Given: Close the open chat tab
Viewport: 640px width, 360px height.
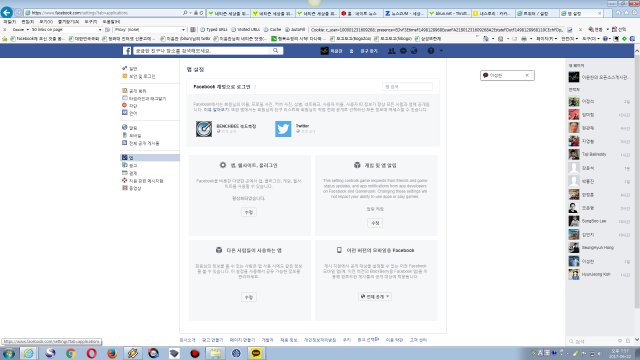Looking at the screenshot, I should tap(527, 76).
